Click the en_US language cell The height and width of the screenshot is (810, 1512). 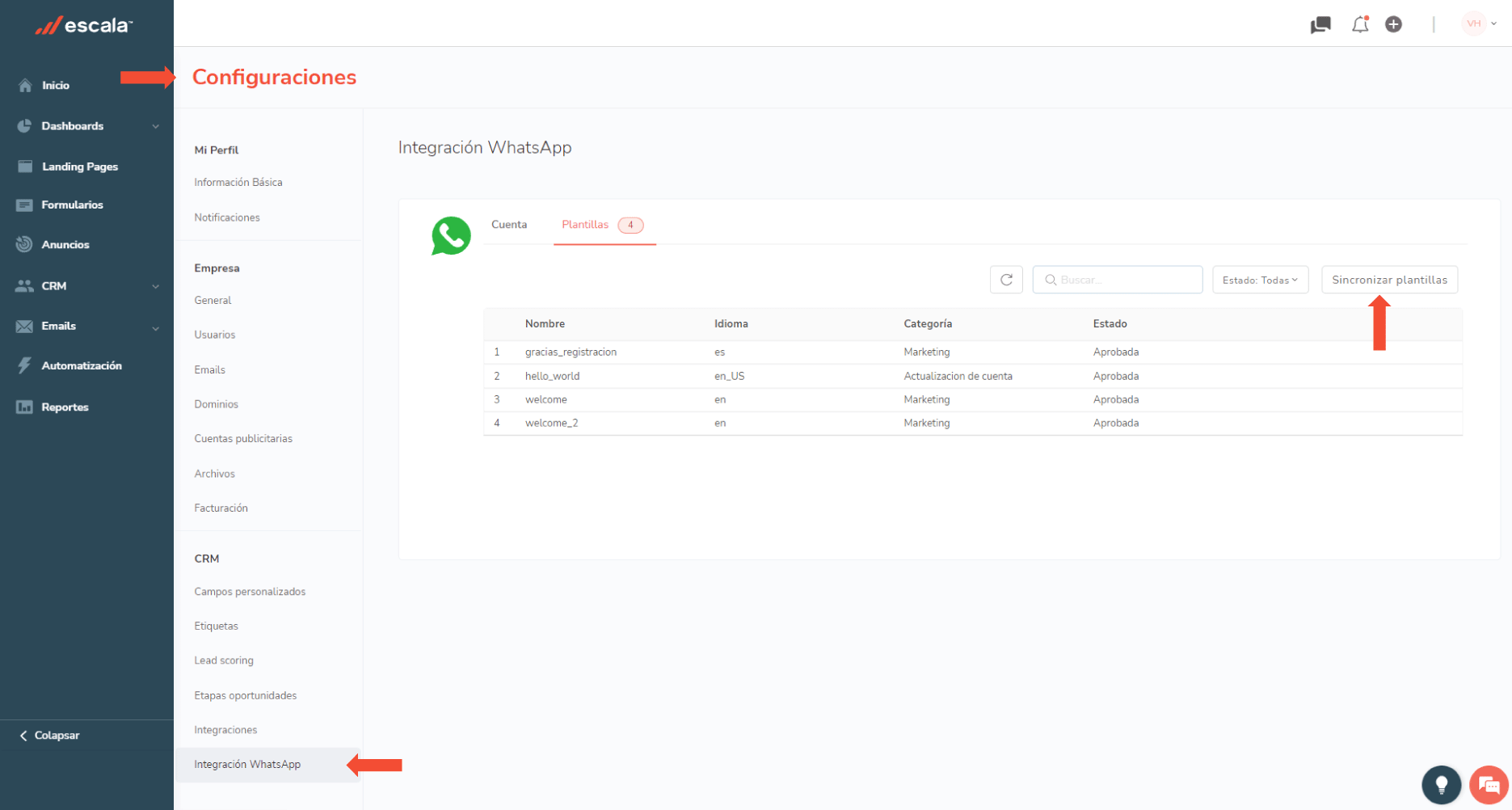tap(729, 377)
